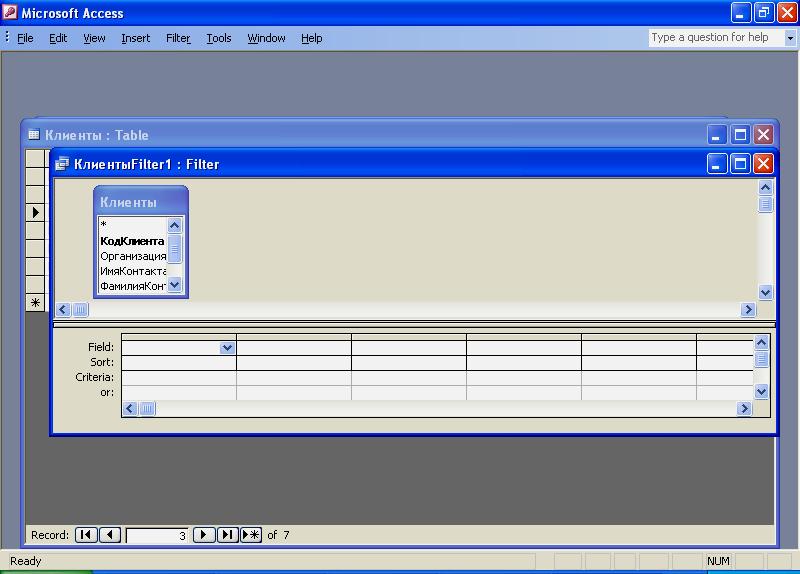This screenshot has height=574, width=800.
Task: Open the Filter menu
Action: pyautogui.click(x=178, y=38)
